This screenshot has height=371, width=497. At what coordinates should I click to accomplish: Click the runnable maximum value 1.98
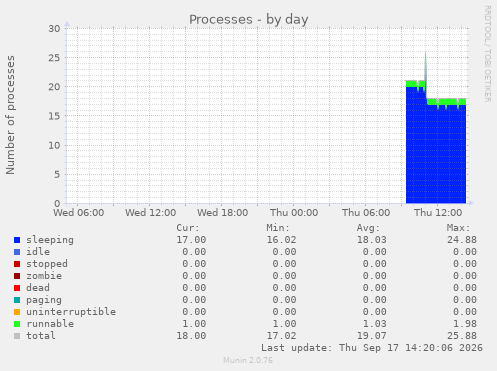point(465,324)
